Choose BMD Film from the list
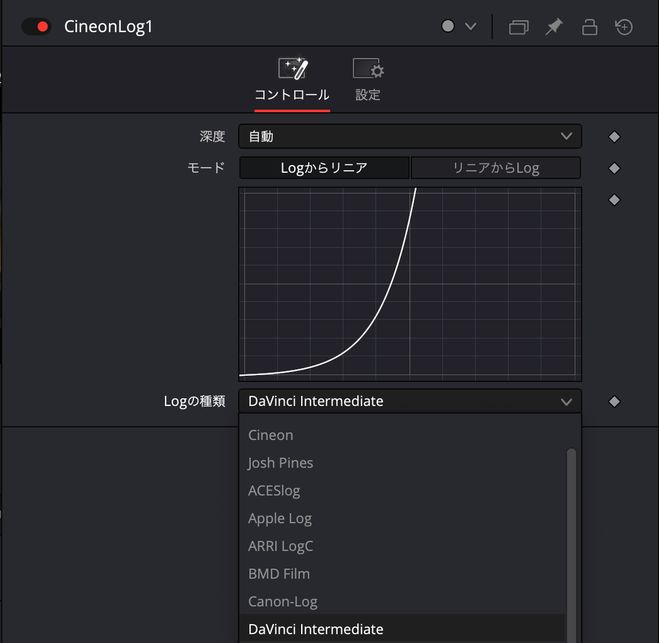The height and width of the screenshot is (643, 659). point(401,574)
